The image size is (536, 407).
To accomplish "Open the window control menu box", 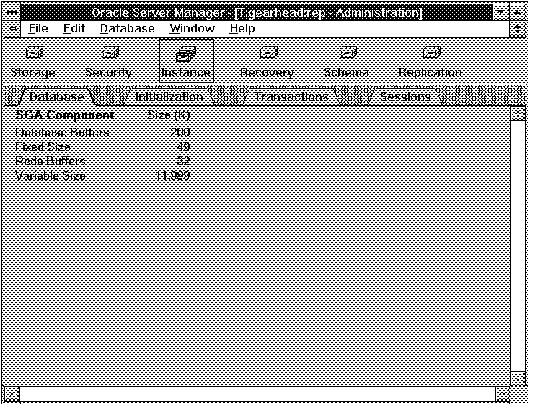I will pyautogui.click(x=11, y=13).
